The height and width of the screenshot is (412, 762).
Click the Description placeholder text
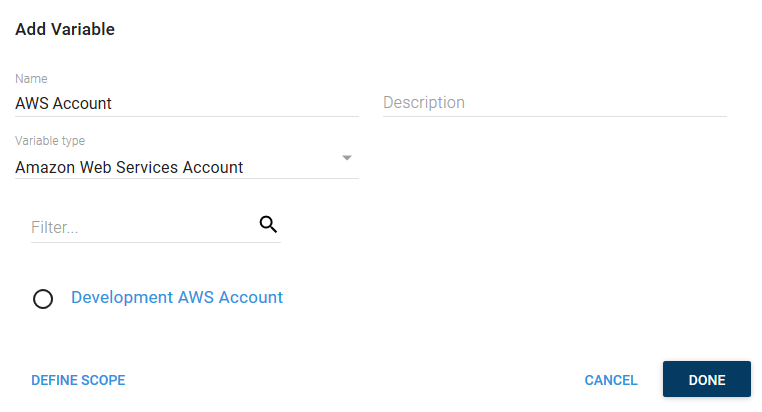coord(424,103)
